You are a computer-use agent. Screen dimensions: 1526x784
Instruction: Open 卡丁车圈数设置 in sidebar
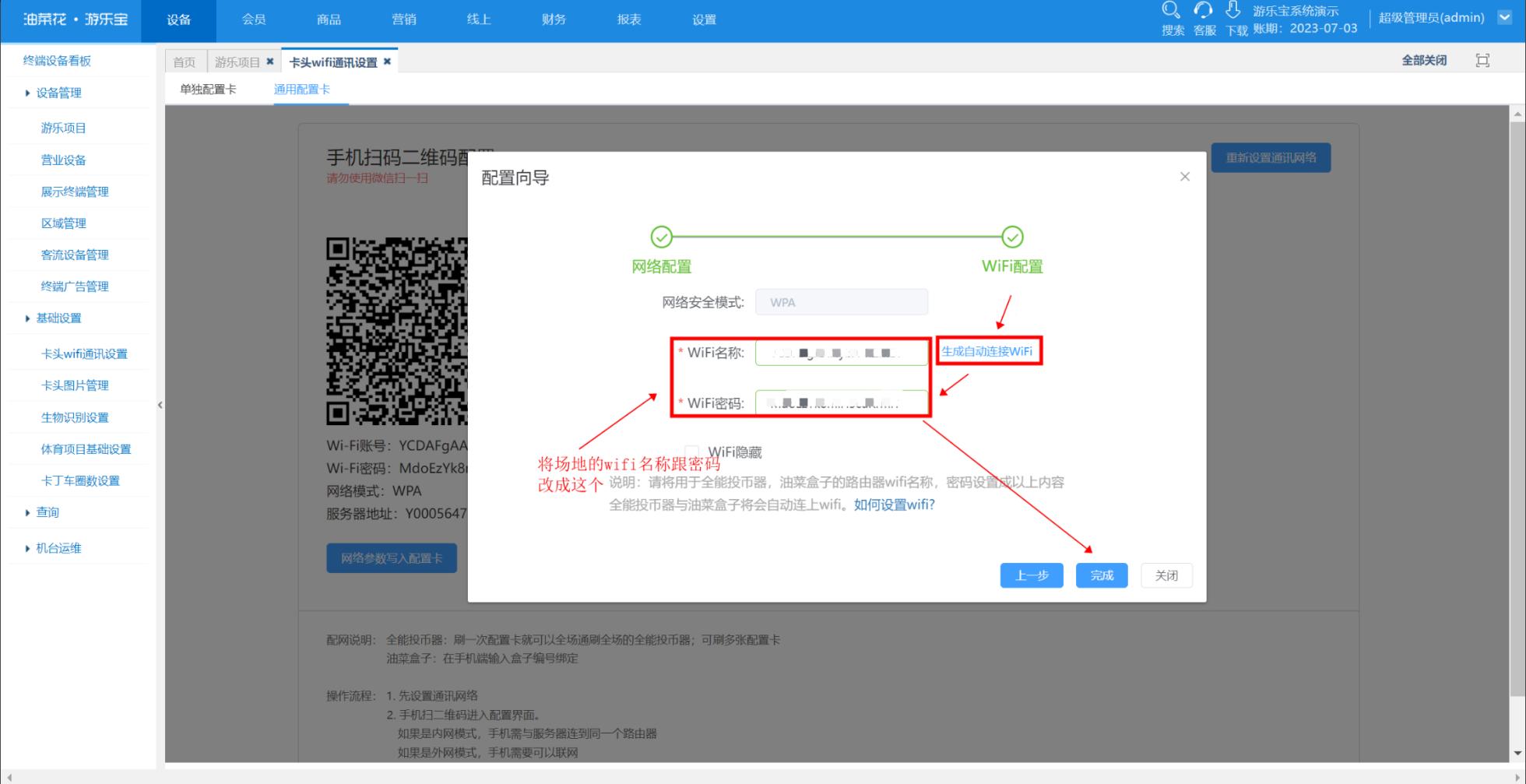tap(80, 480)
